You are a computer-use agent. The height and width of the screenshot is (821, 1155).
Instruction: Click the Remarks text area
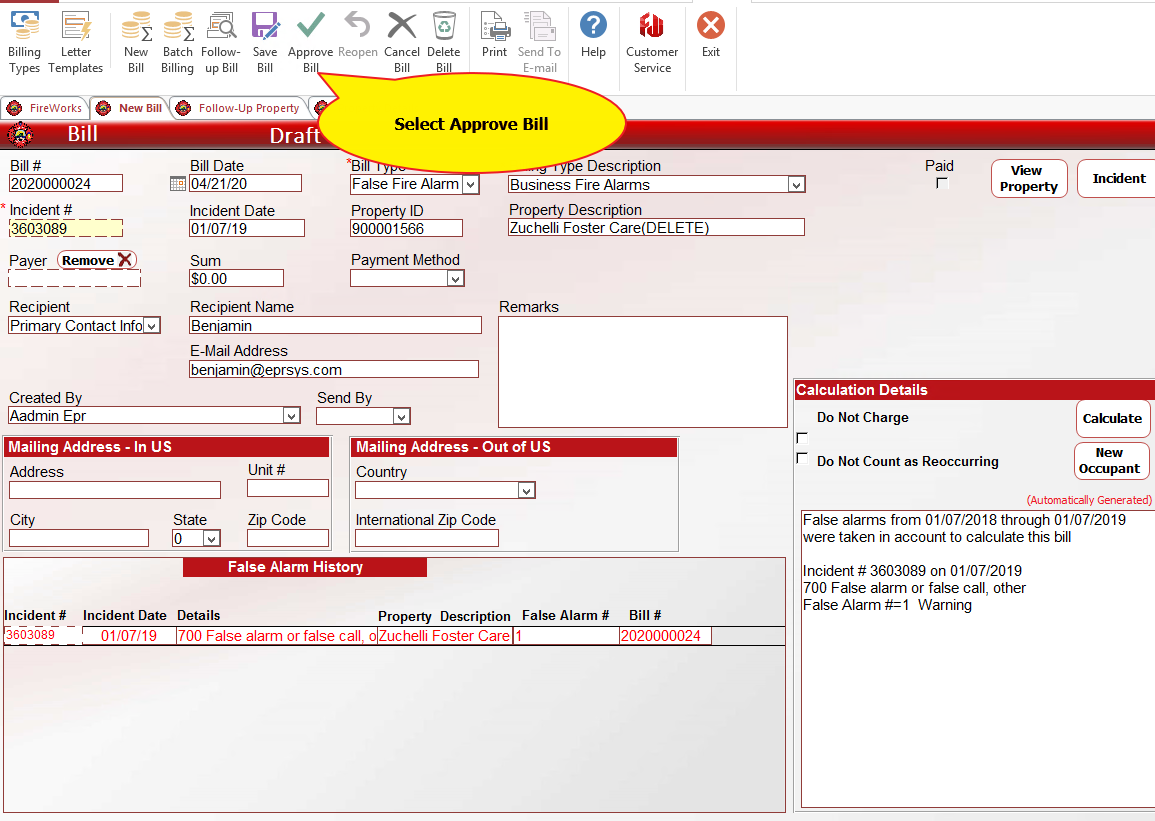[643, 372]
